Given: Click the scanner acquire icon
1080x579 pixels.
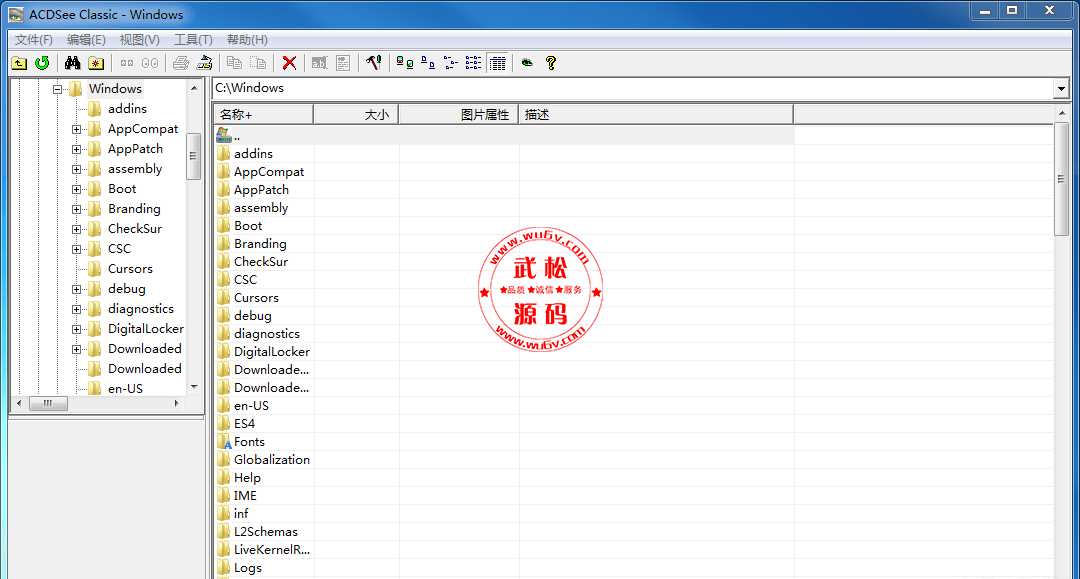Looking at the screenshot, I should 205,63.
